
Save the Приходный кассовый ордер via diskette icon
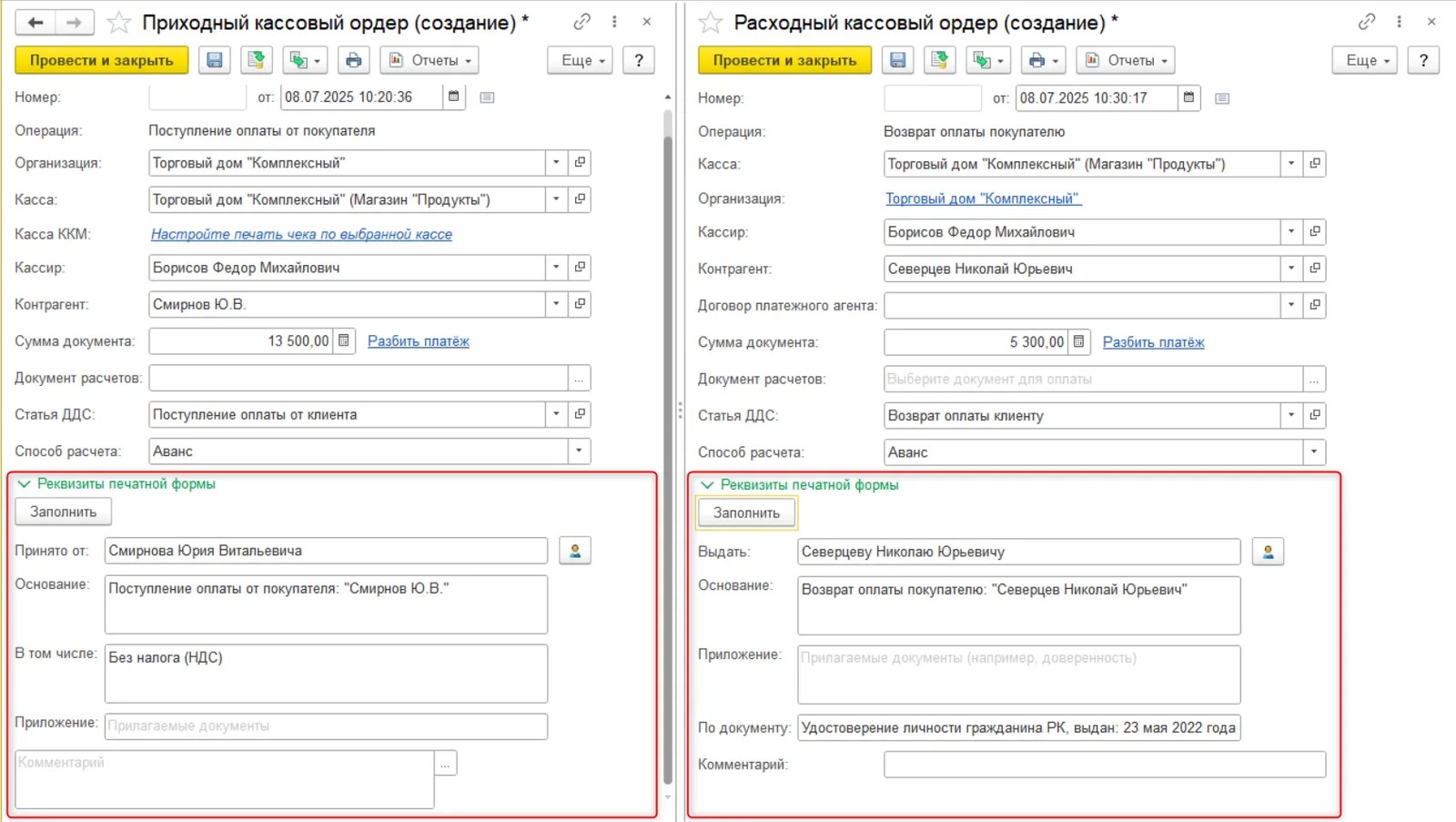[x=215, y=60]
